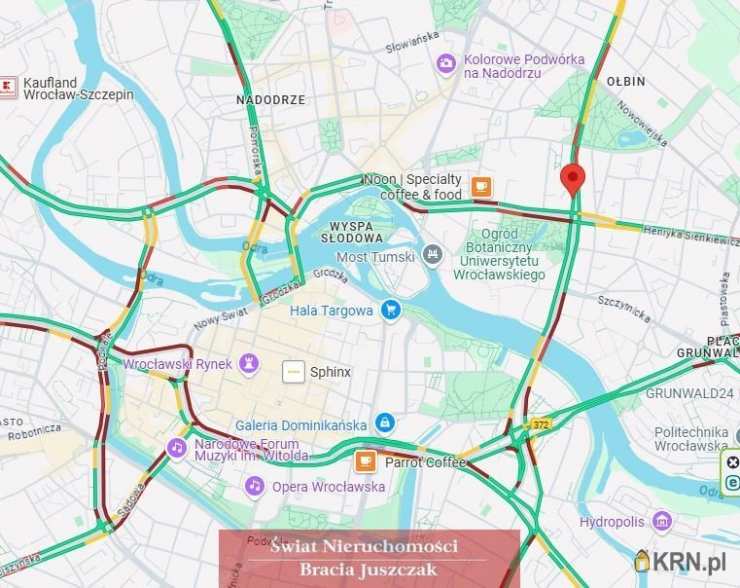The image size is (740, 588).
Task: Click the Noon Specialty coffee cup icon
Action: 481,187
